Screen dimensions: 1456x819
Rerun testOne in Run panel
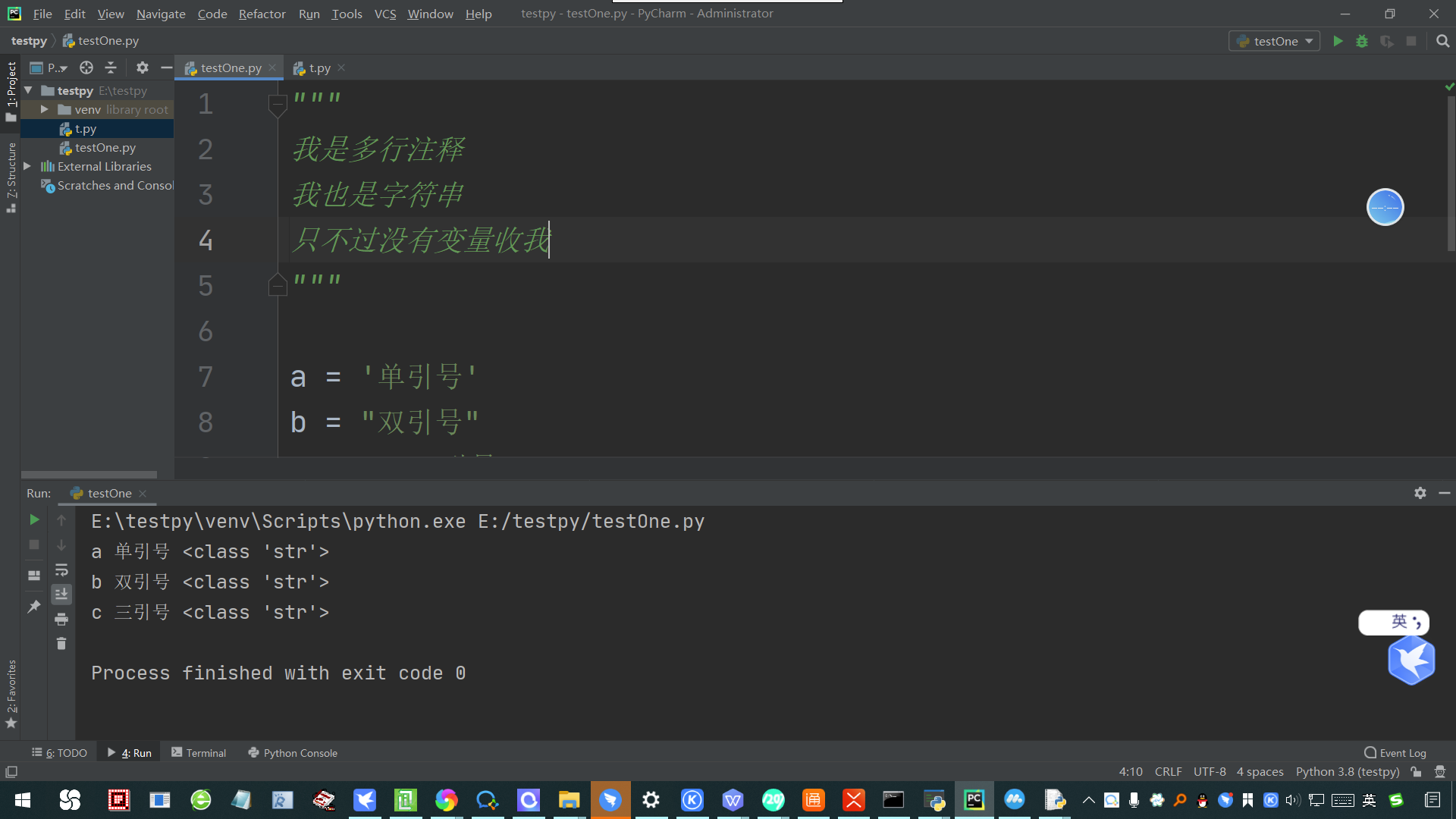[x=34, y=519]
